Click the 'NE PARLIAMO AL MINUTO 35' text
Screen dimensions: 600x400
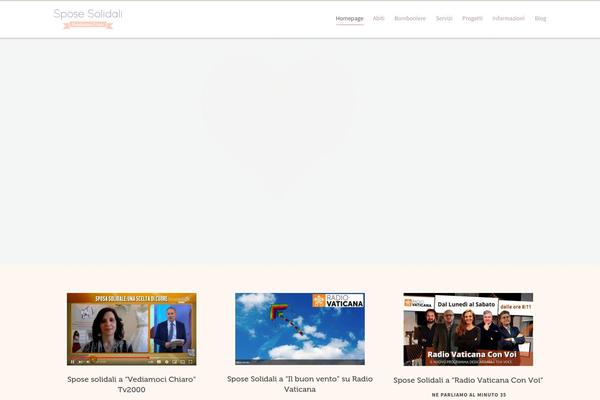click(469, 395)
